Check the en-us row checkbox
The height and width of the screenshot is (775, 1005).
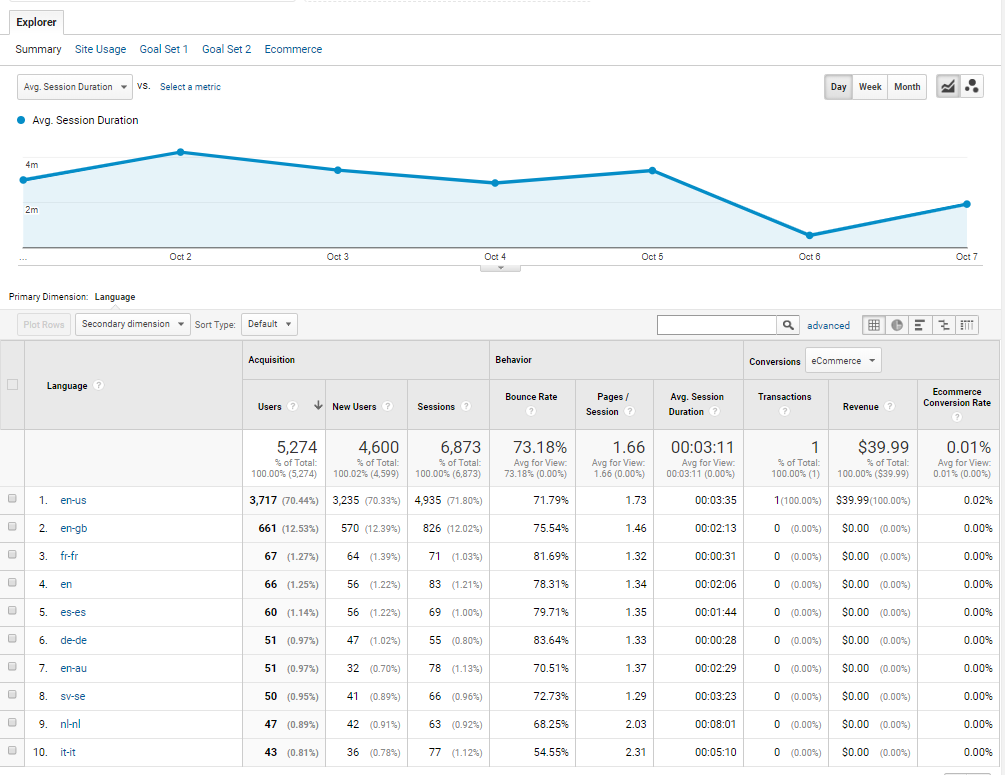pyautogui.click(x=12, y=499)
